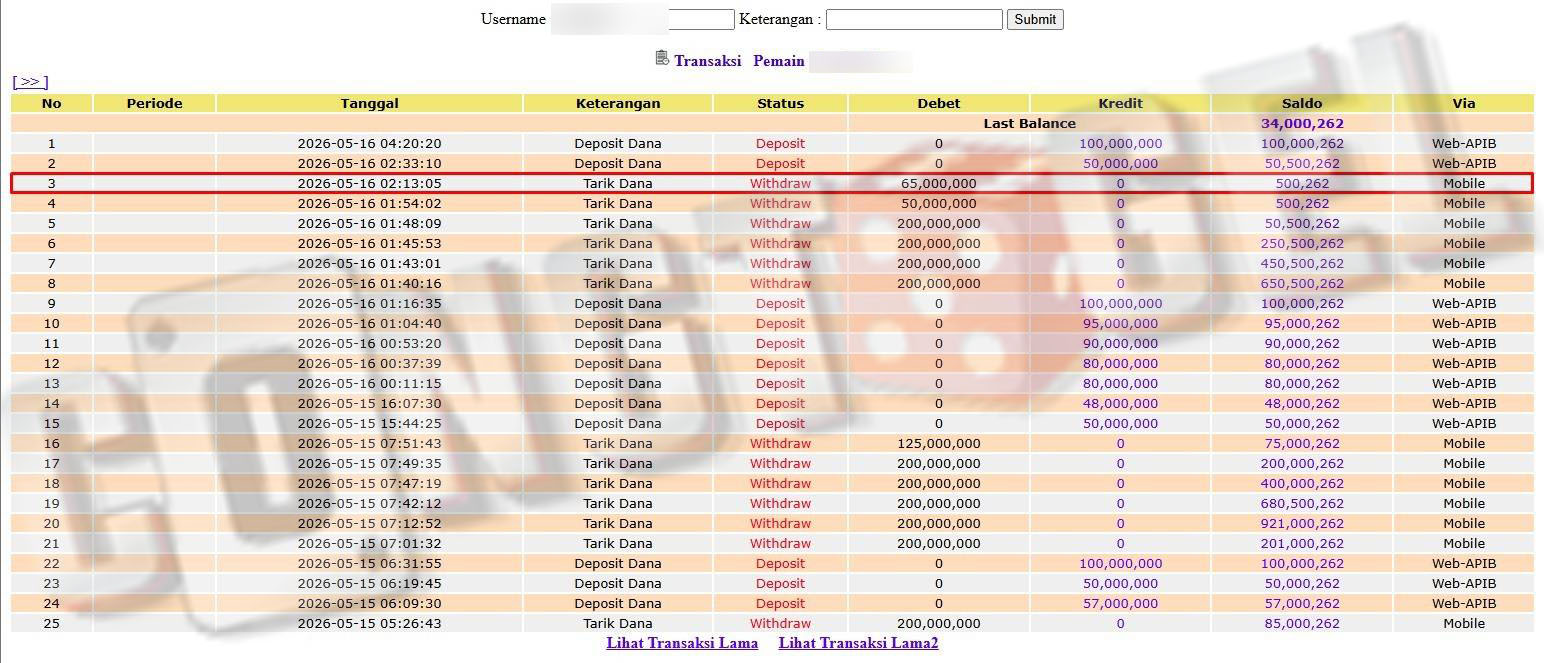Focus the Keterangan text field
The image size is (1544, 663).
pyautogui.click(x=914, y=19)
